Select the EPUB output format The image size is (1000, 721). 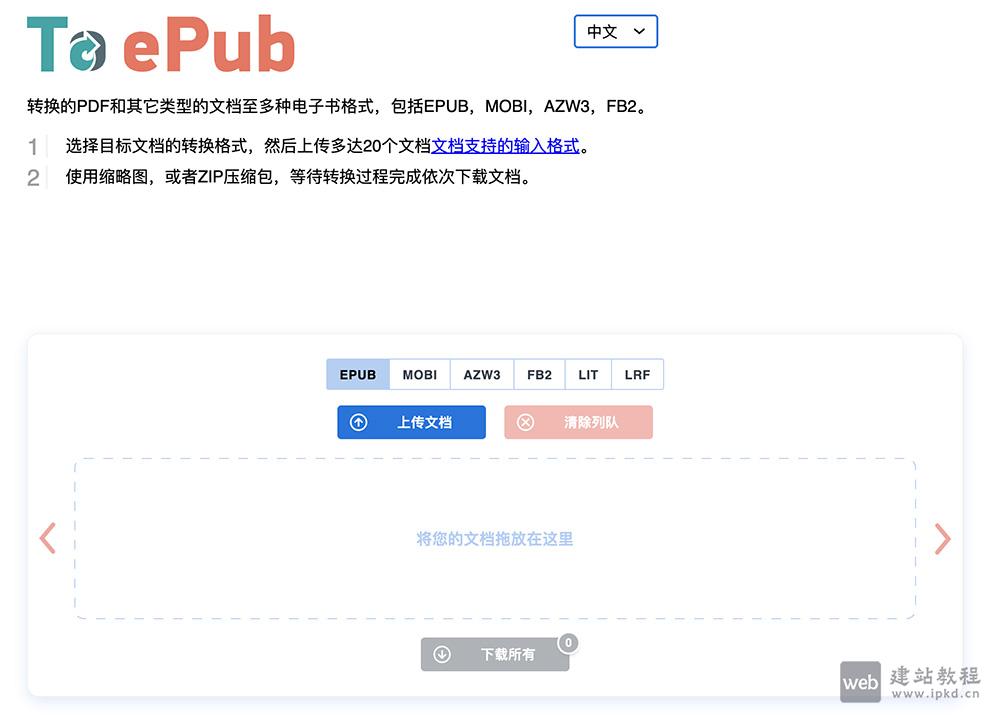[x=357, y=374]
